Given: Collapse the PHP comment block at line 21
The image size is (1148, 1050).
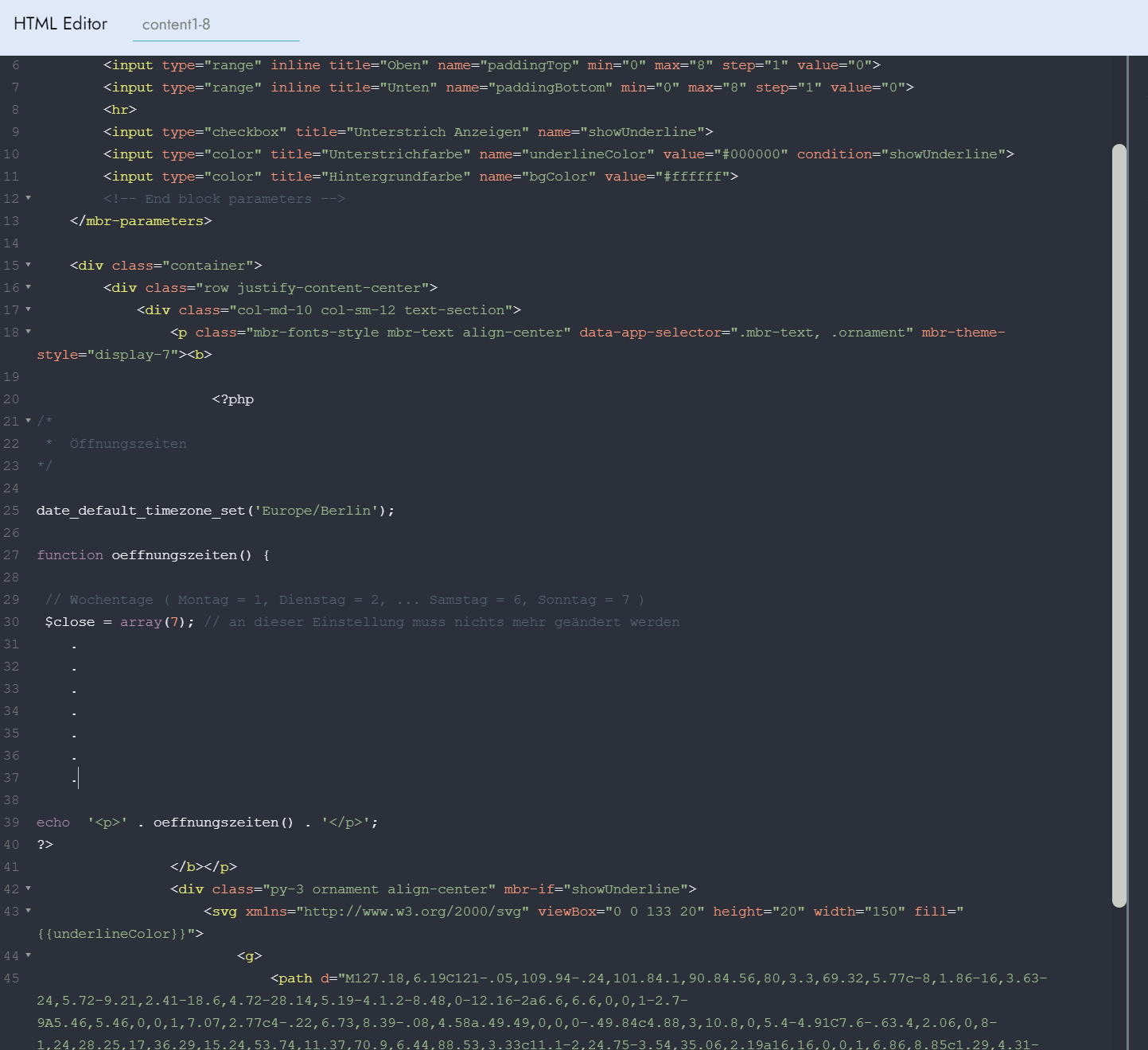Looking at the screenshot, I should point(29,421).
